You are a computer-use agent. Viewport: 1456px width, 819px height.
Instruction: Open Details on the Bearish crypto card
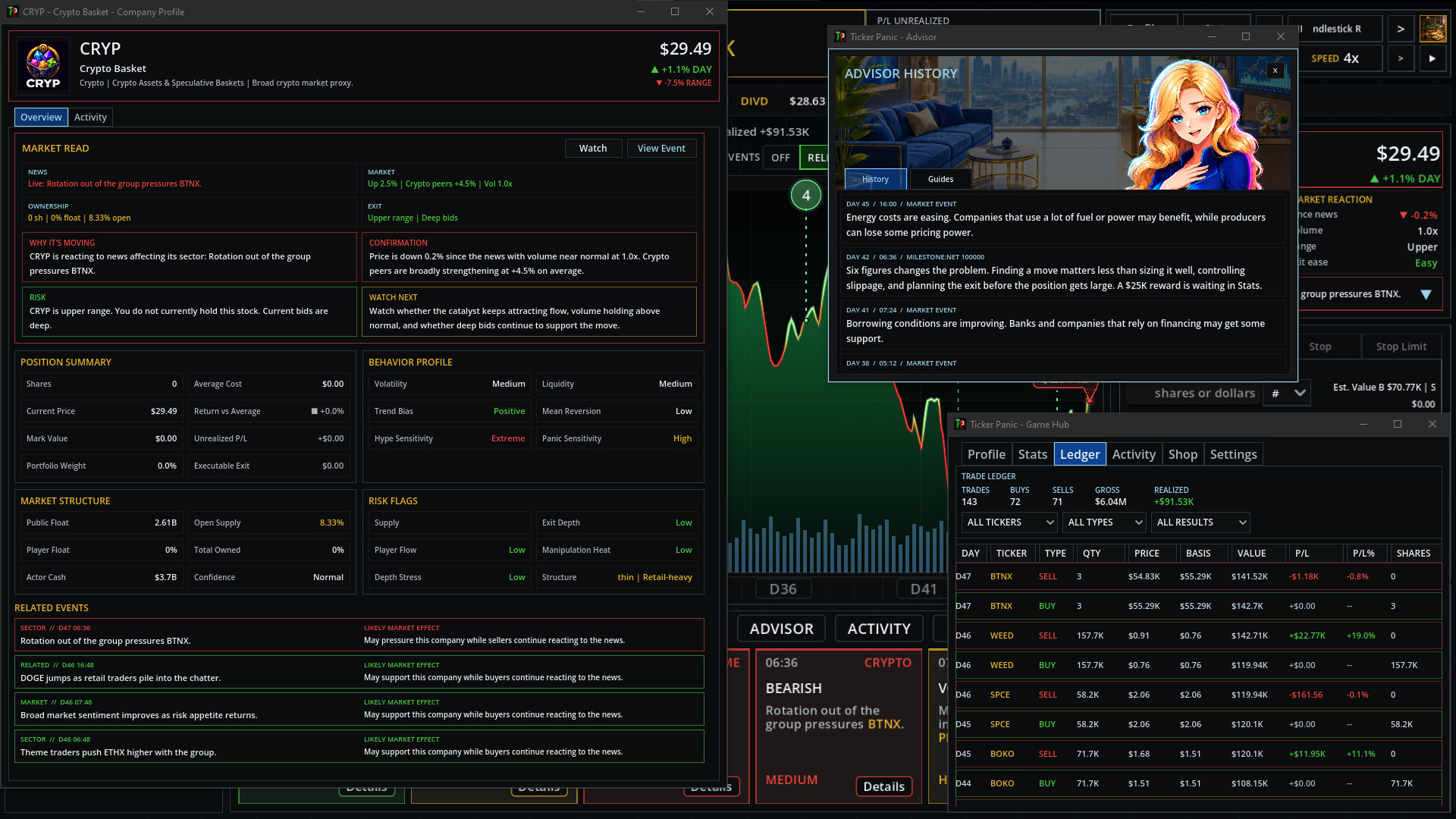[883, 786]
